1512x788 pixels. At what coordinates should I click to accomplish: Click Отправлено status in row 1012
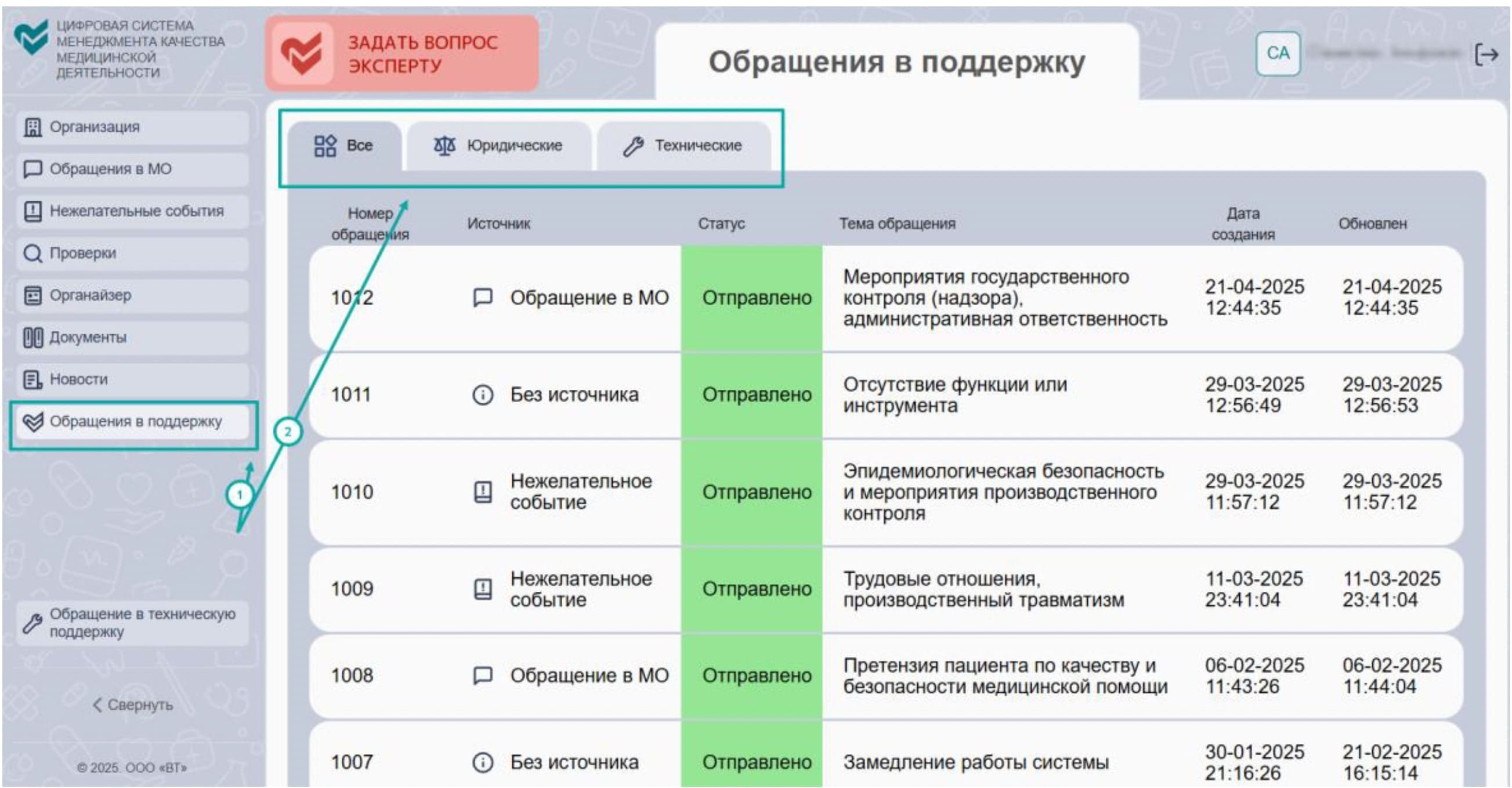click(751, 298)
